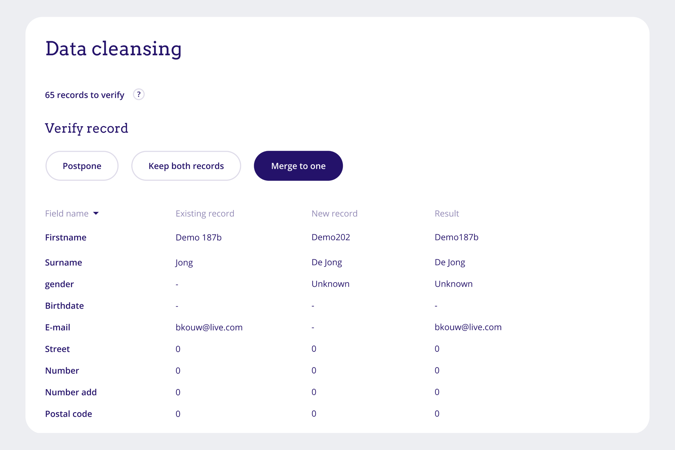Click the Number field label
Image resolution: width=675 pixels, height=450 pixels.
[x=62, y=370]
